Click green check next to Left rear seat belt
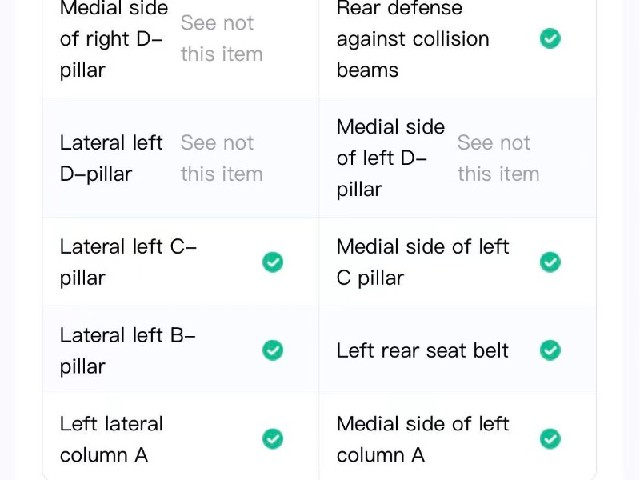 tap(550, 350)
